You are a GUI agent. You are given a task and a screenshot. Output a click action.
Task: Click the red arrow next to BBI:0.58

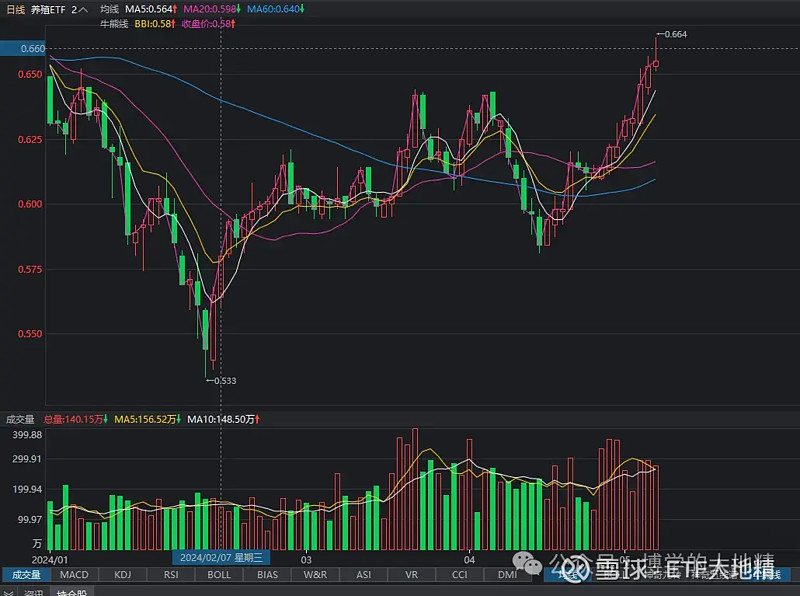(x=171, y=26)
